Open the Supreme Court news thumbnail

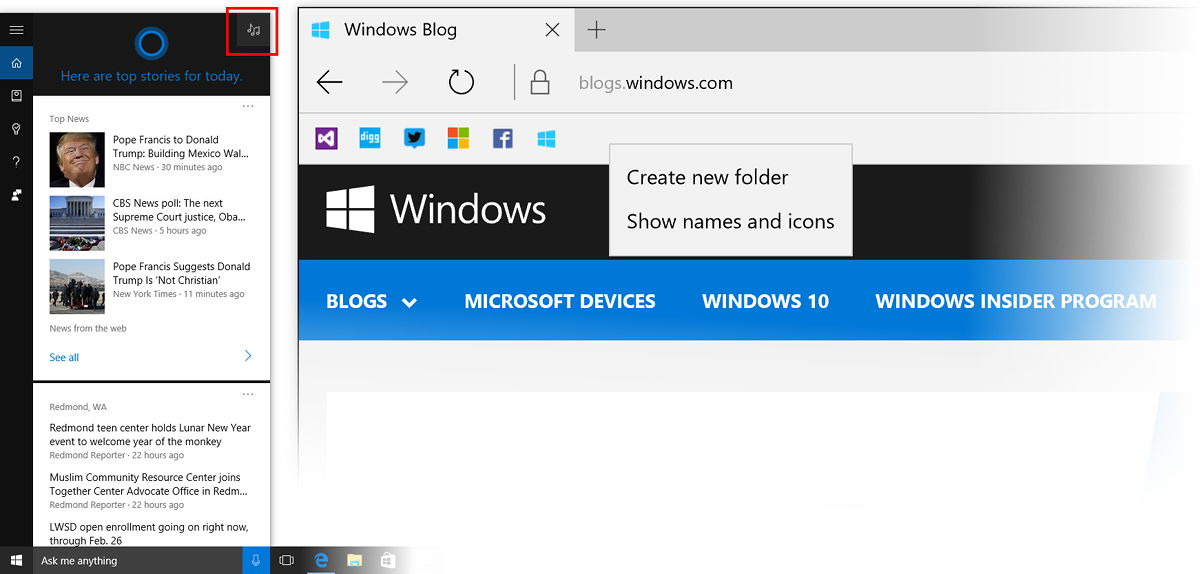tap(77, 222)
